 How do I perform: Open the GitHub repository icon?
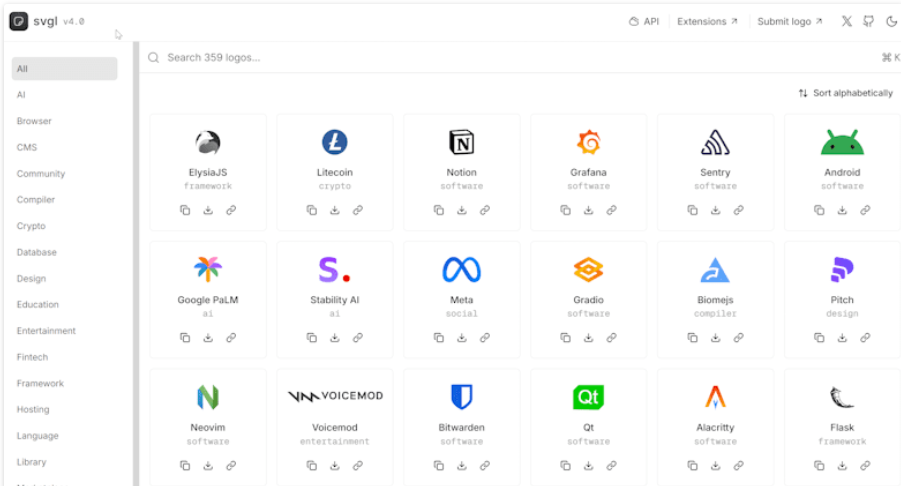point(869,21)
